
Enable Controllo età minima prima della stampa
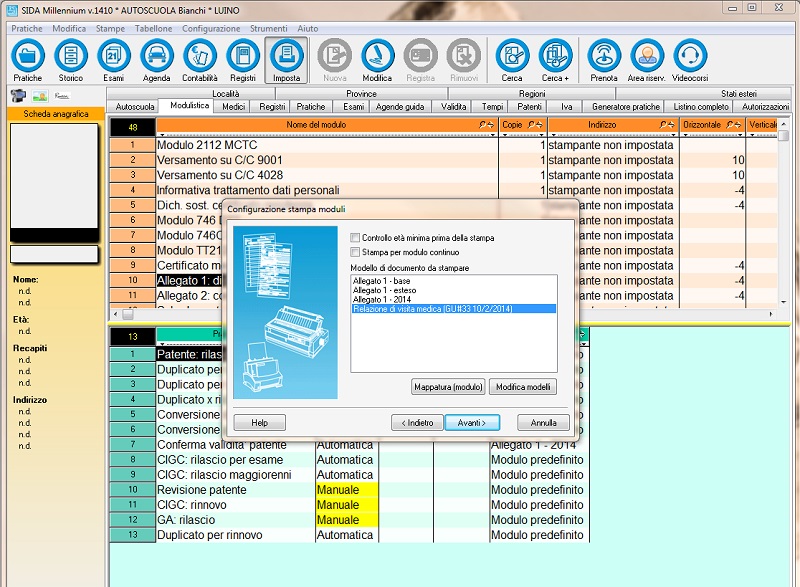(x=355, y=237)
